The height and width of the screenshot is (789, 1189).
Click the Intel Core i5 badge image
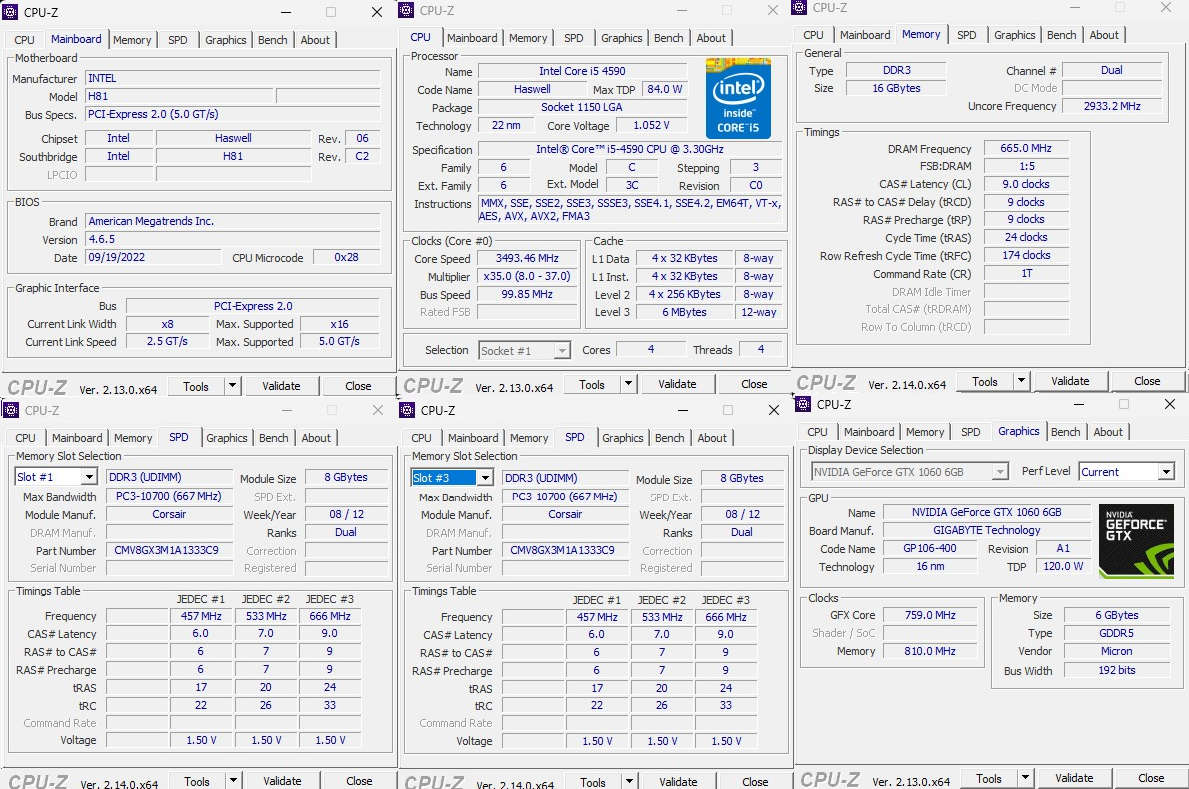738,97
